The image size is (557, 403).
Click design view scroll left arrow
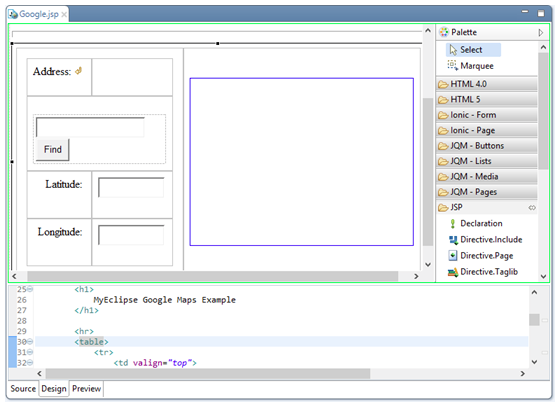[14, 276]
